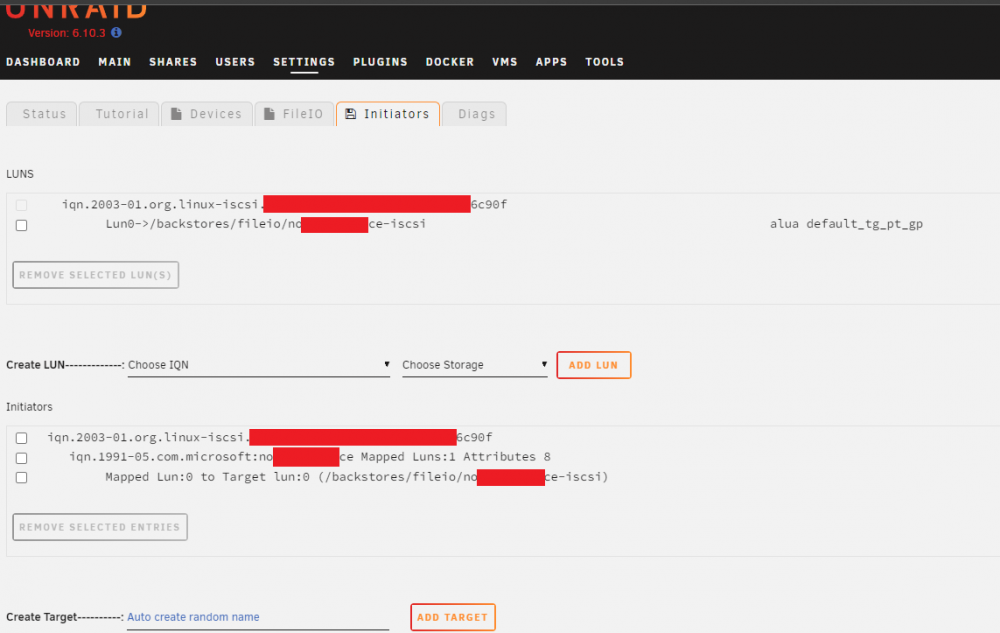Viewport: 1000px width, 633px height.
Task: Select the Settings menu item
Action: [304, 62]
